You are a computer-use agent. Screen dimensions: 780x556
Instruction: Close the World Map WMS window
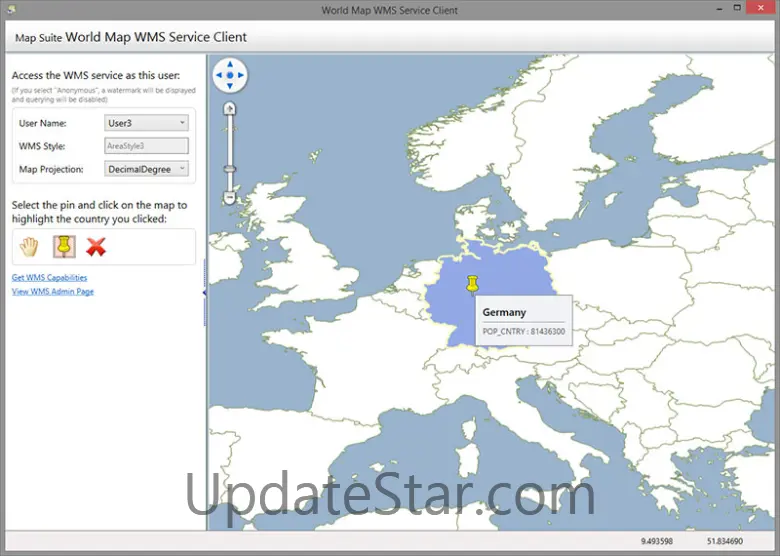click(761, 8)
